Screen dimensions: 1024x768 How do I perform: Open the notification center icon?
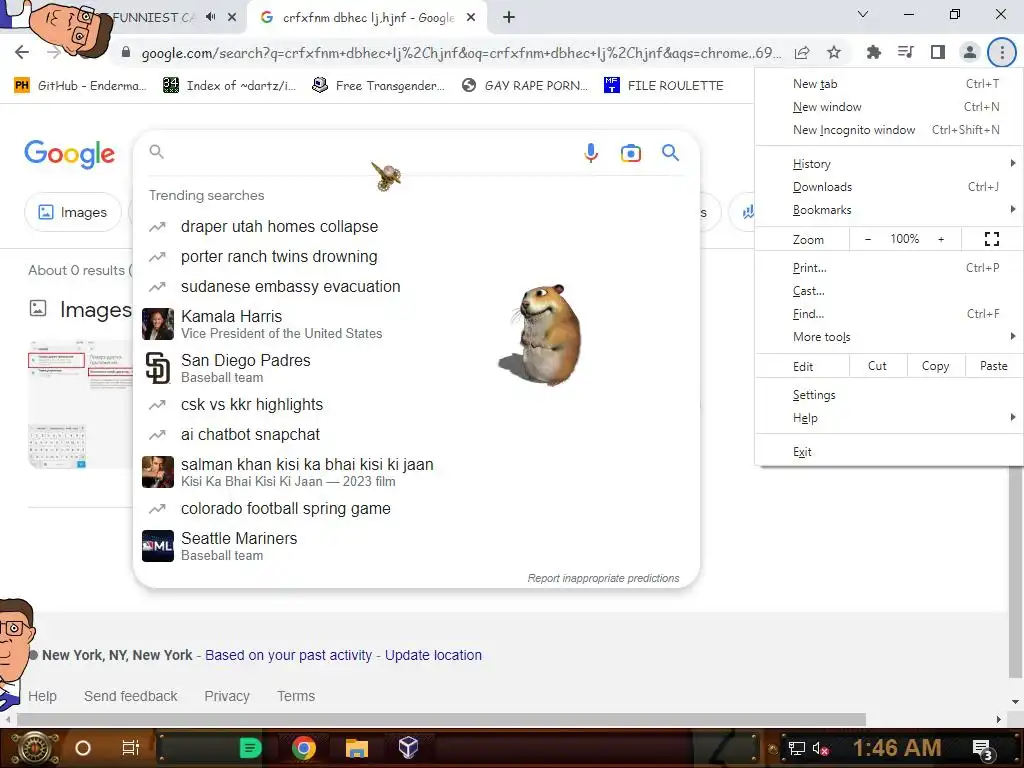tap(983, 749)
